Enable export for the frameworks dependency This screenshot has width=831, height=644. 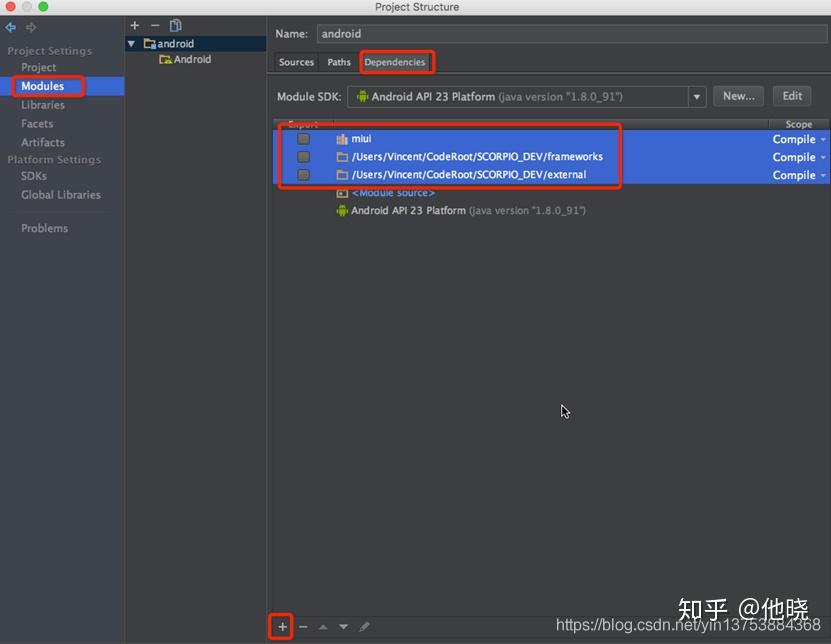click(x=303, y=156)
